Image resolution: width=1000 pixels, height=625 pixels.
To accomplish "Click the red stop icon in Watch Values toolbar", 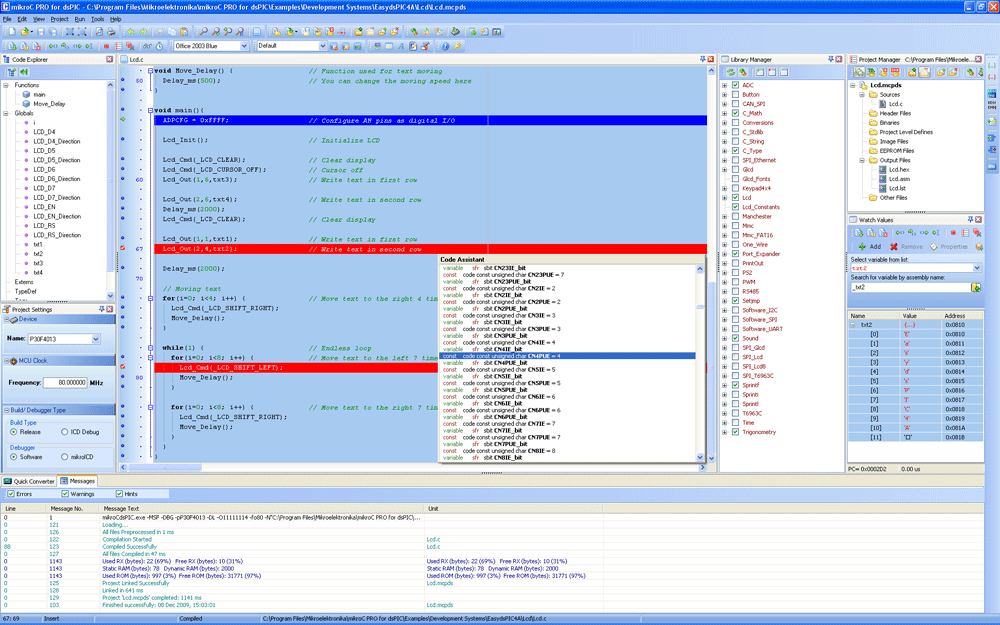I will tap(953, 233).
